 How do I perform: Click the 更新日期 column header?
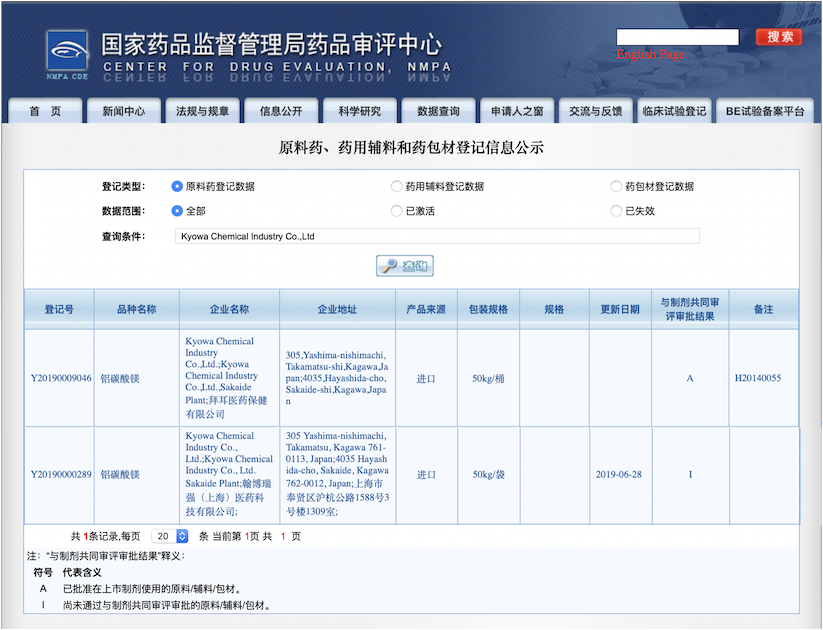(620, 309)
